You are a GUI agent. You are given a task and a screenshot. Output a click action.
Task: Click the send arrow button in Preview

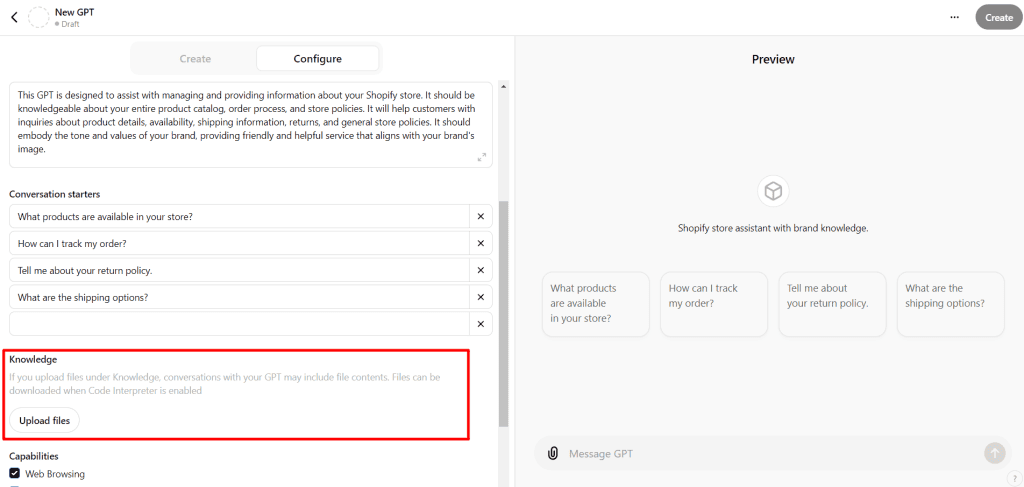(995, 453)
